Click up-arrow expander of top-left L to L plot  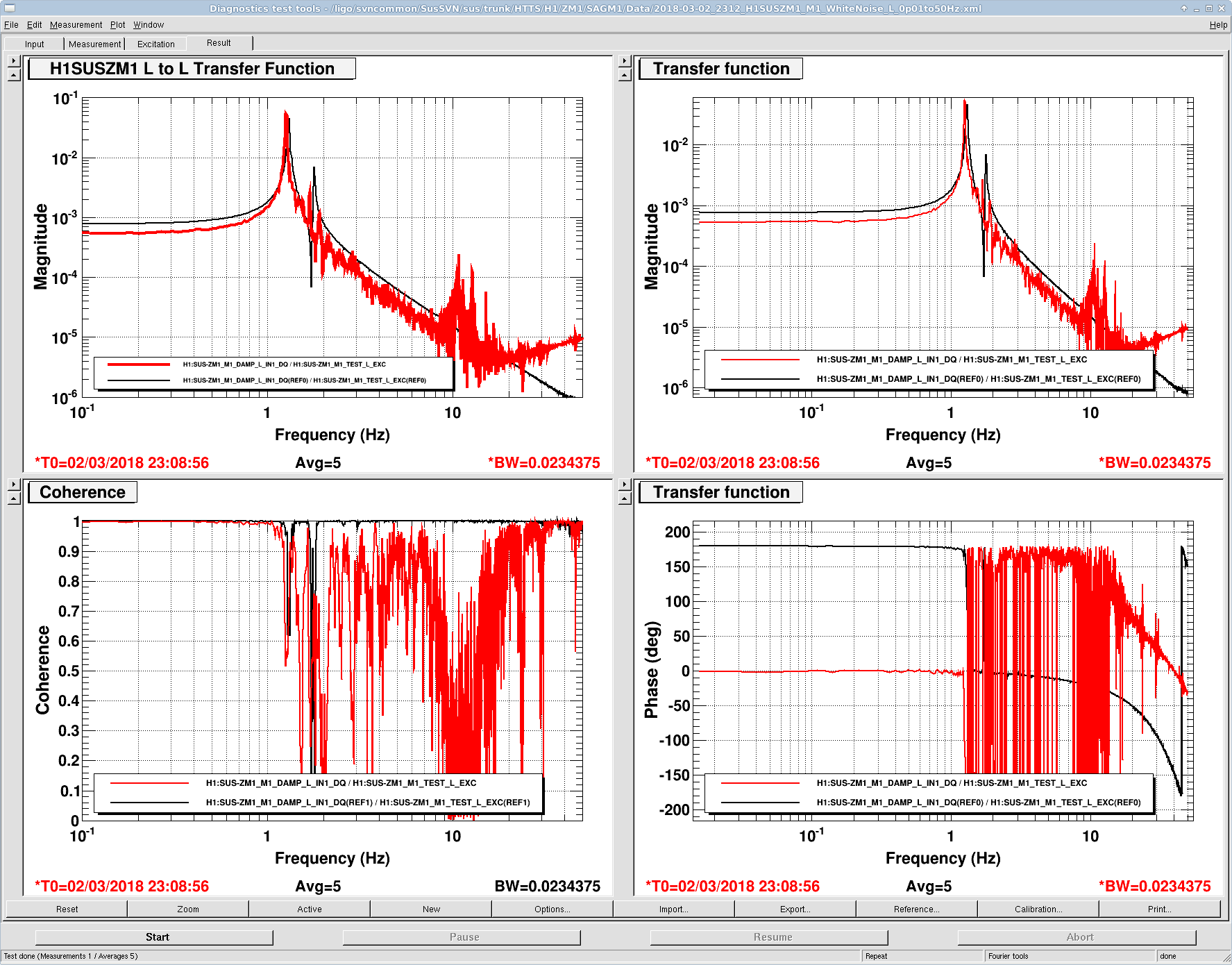pos(14,75)
